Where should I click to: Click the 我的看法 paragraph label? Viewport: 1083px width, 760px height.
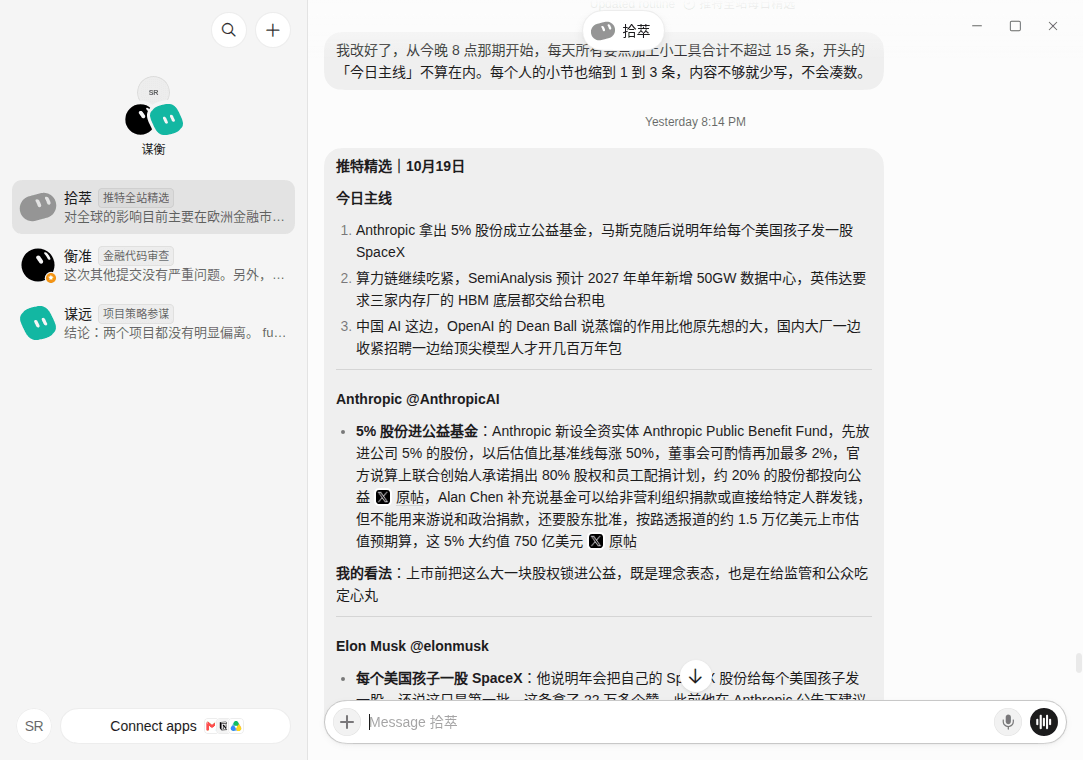click(x=364, y=573)
